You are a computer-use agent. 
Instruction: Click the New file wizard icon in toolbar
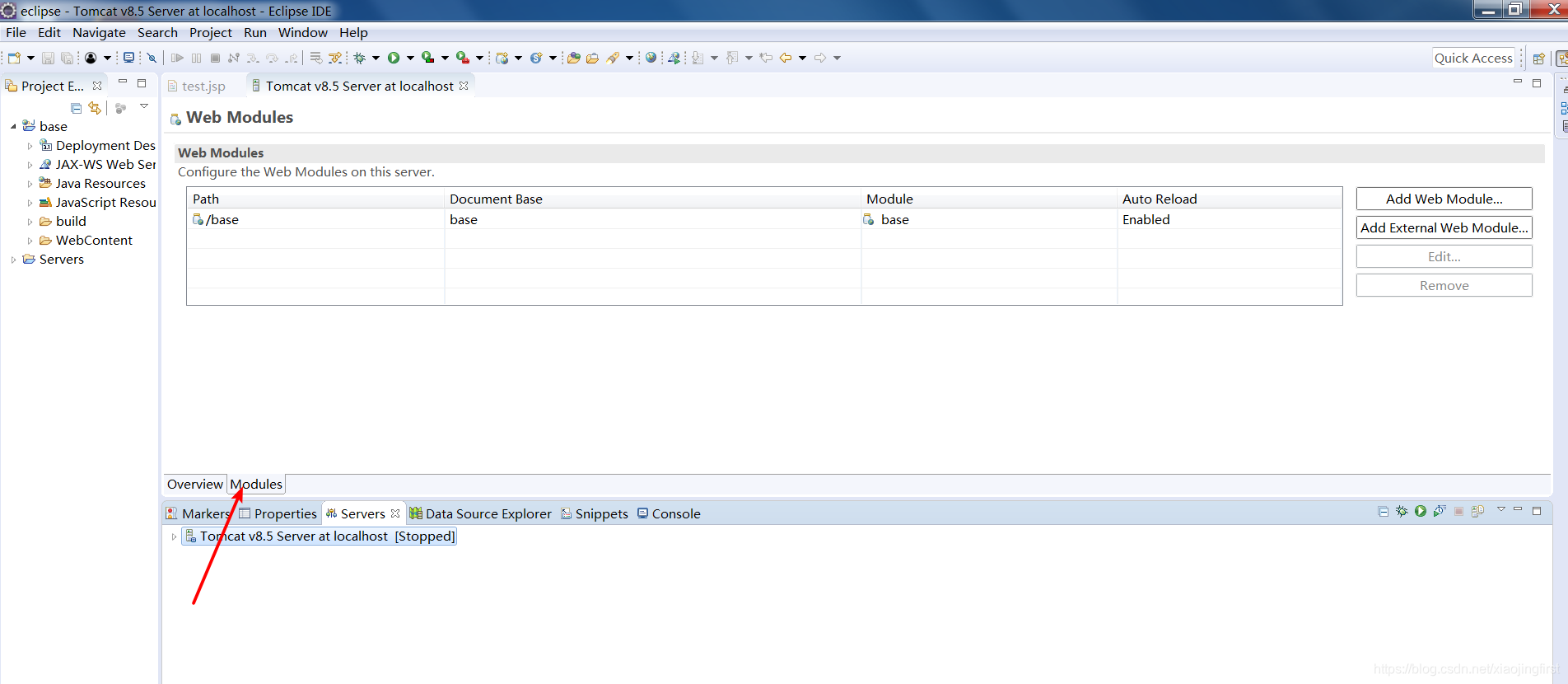(14, 58)
